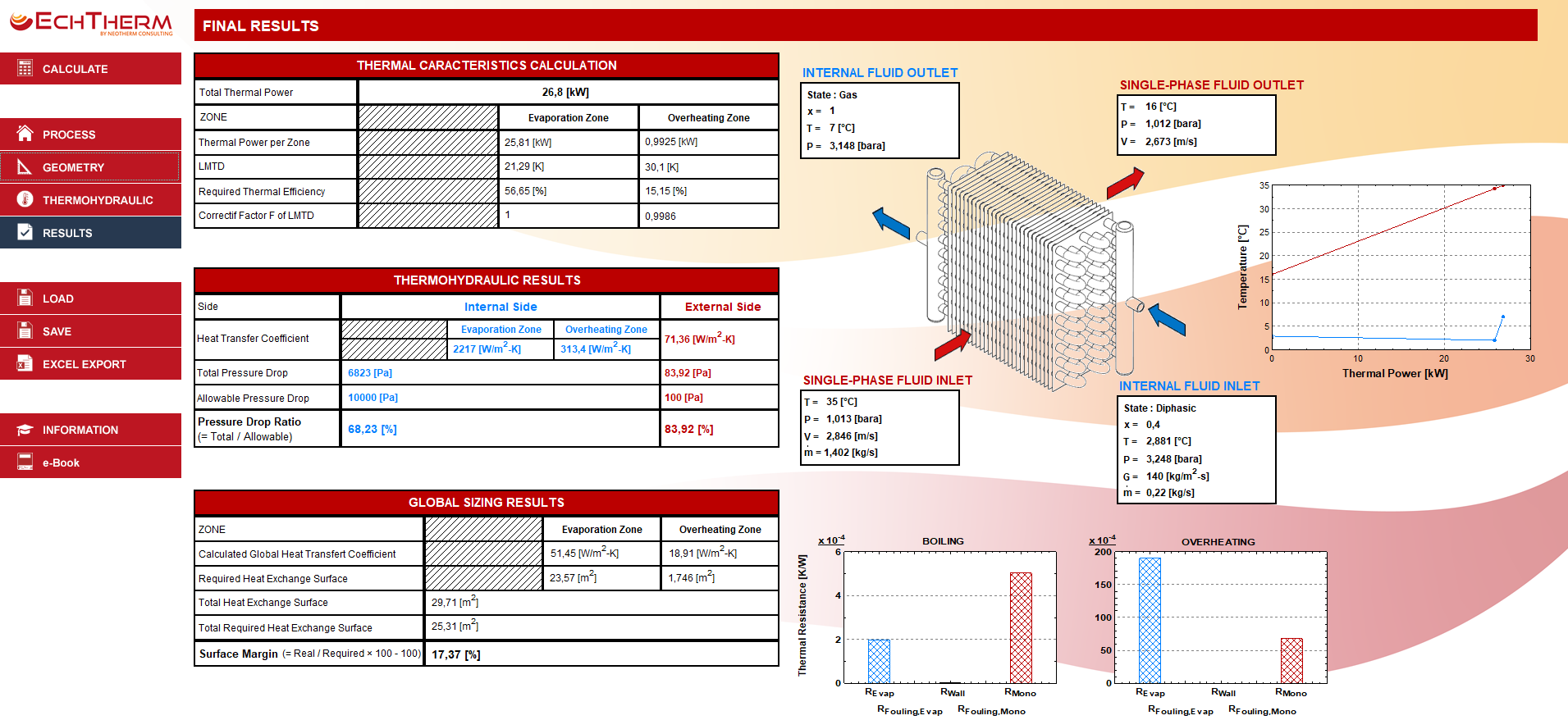Viewport: 1568px width, 720px height.
Task: Open the e-Book link
Action: [90, 463]
